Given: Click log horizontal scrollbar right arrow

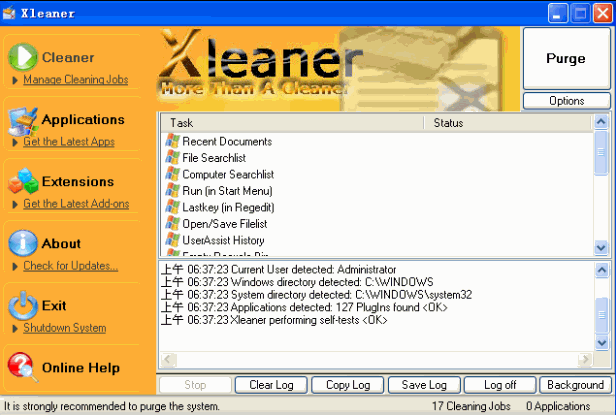Looking at the screenshot, I should (585, 359).
